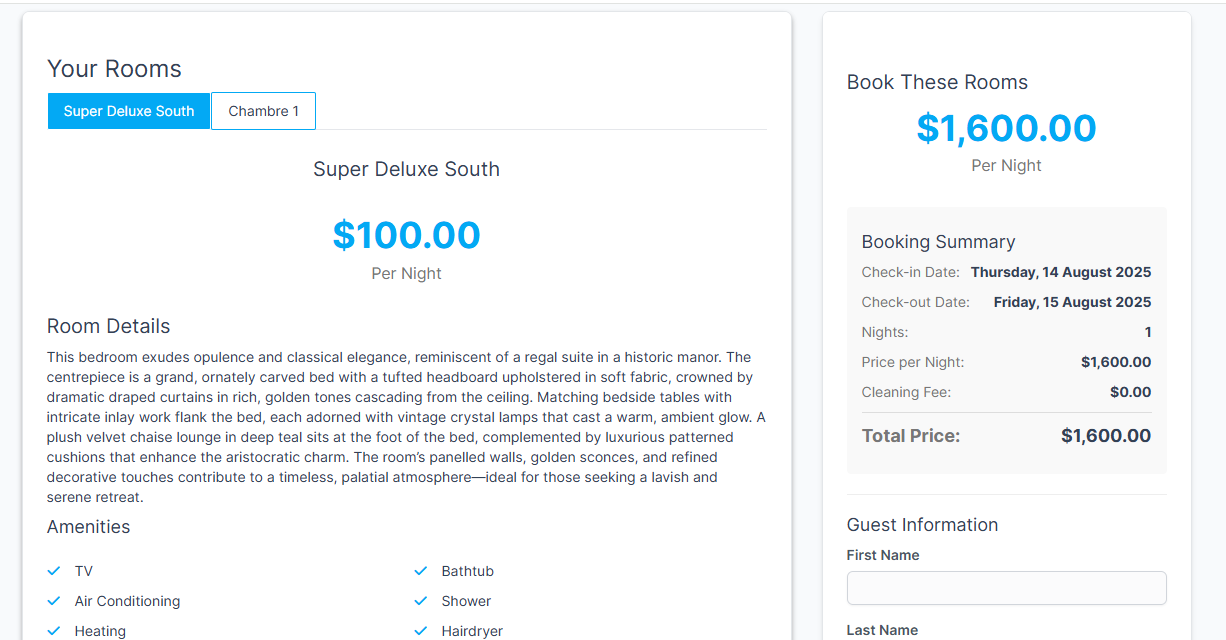Image resolution: width=1226 pixels, height=640 pixels.
Task: Click the checkmark icon beside Bathtub
Action: [421, 571]
